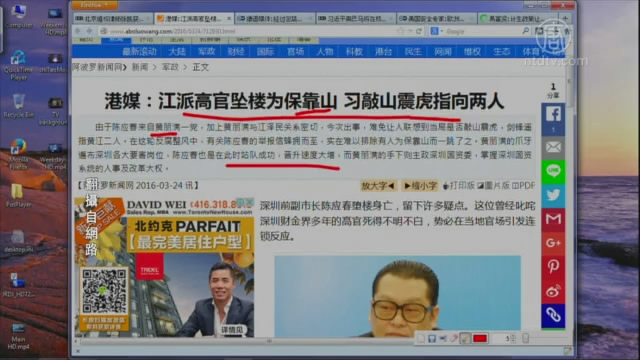Open the 军政 nav section

(206, 51)
